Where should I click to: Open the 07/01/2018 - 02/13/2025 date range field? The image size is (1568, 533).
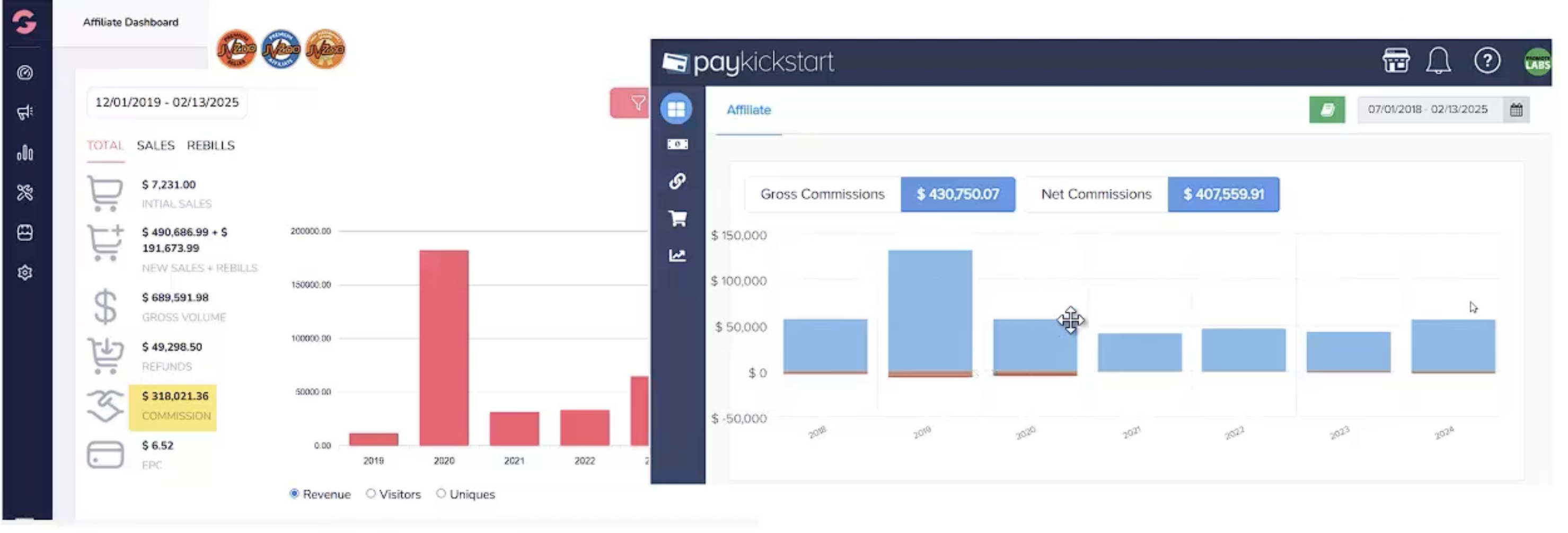[x=1430, y=110]
